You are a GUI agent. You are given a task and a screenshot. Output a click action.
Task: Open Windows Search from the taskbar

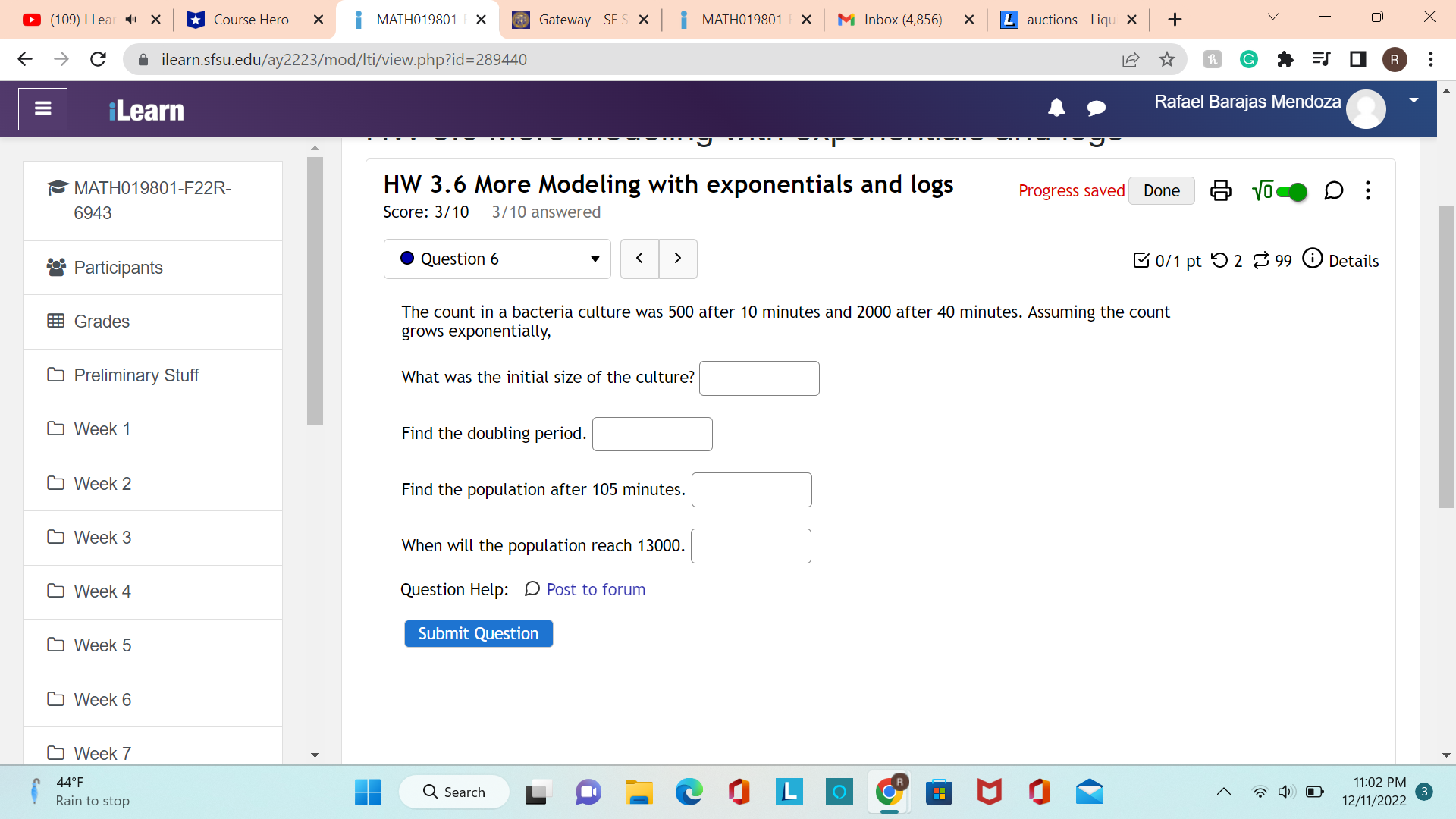pyautogui.click(x=453, y=791)
